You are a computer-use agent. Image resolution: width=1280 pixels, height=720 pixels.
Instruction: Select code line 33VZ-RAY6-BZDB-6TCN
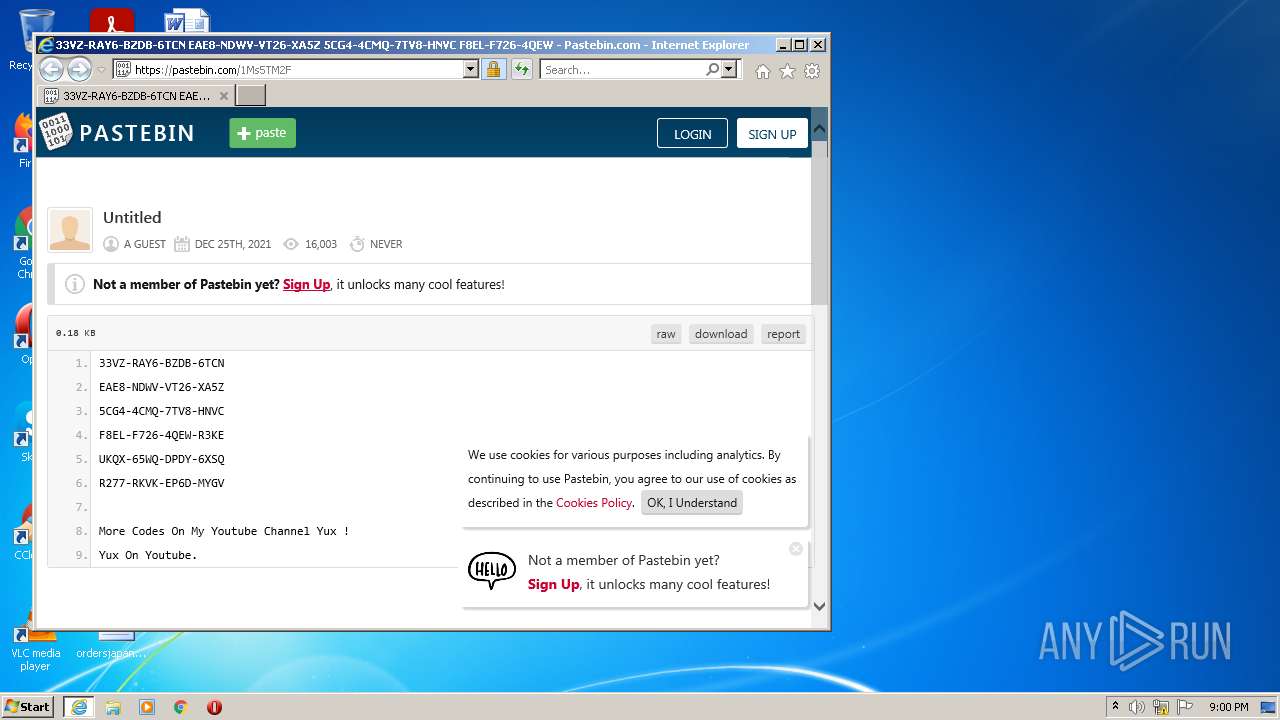click(161, 363)
